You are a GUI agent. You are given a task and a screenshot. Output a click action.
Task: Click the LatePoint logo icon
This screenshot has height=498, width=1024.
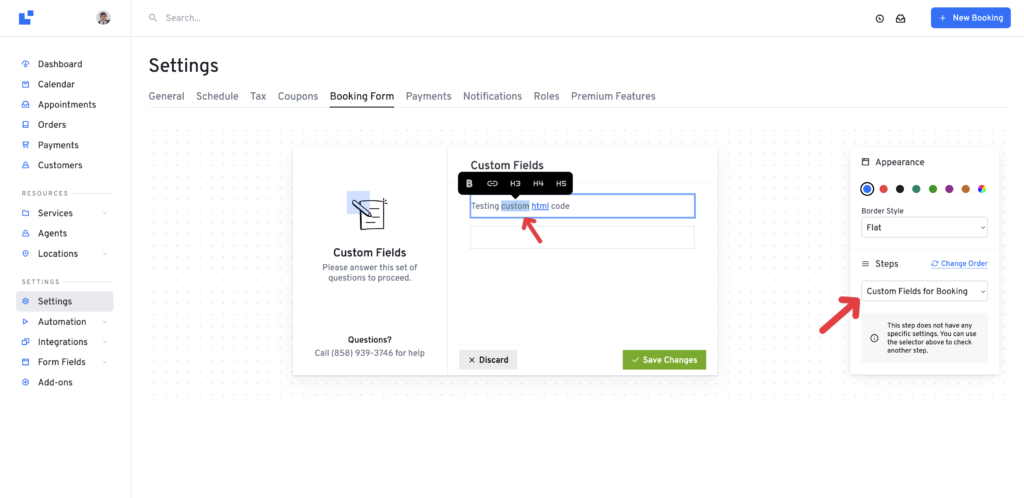(x=26, y=18)
